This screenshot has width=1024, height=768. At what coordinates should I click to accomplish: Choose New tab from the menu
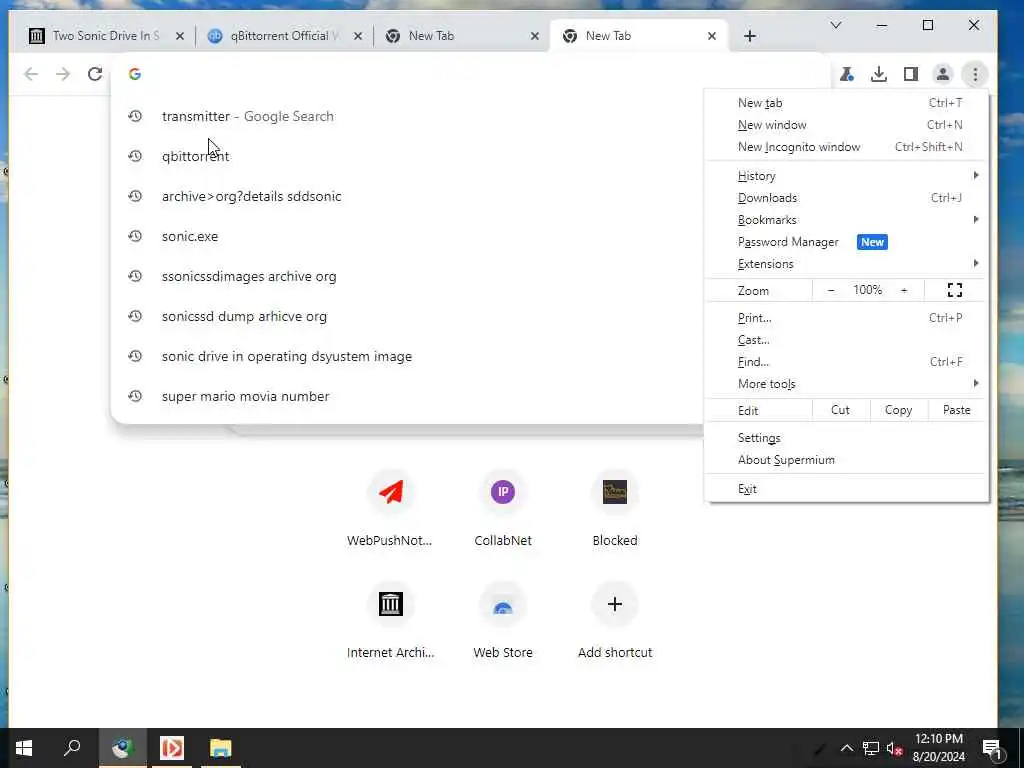(x=846, y=103)
